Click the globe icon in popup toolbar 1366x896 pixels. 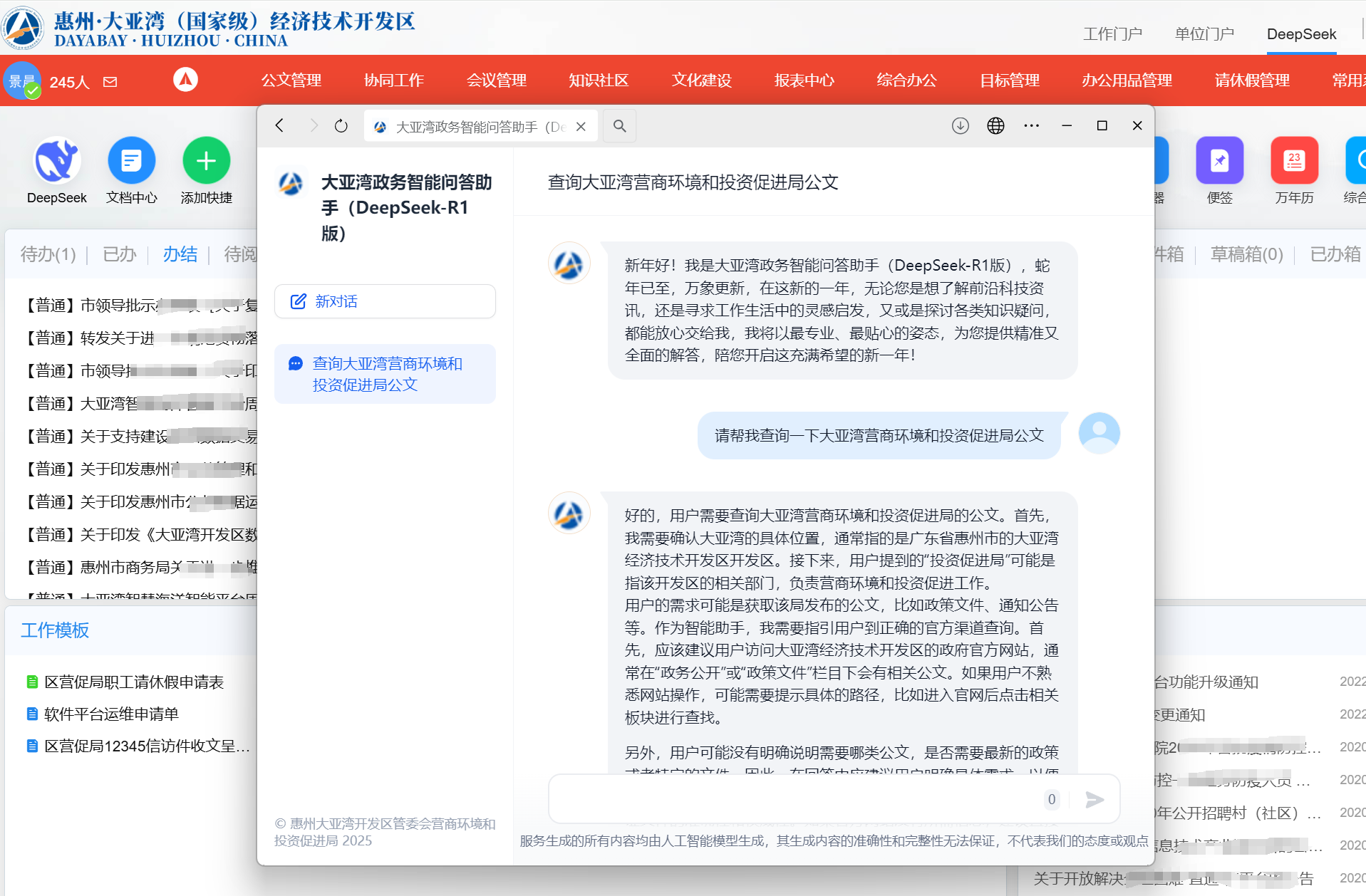pyautogui.click(x=995, y=126)
